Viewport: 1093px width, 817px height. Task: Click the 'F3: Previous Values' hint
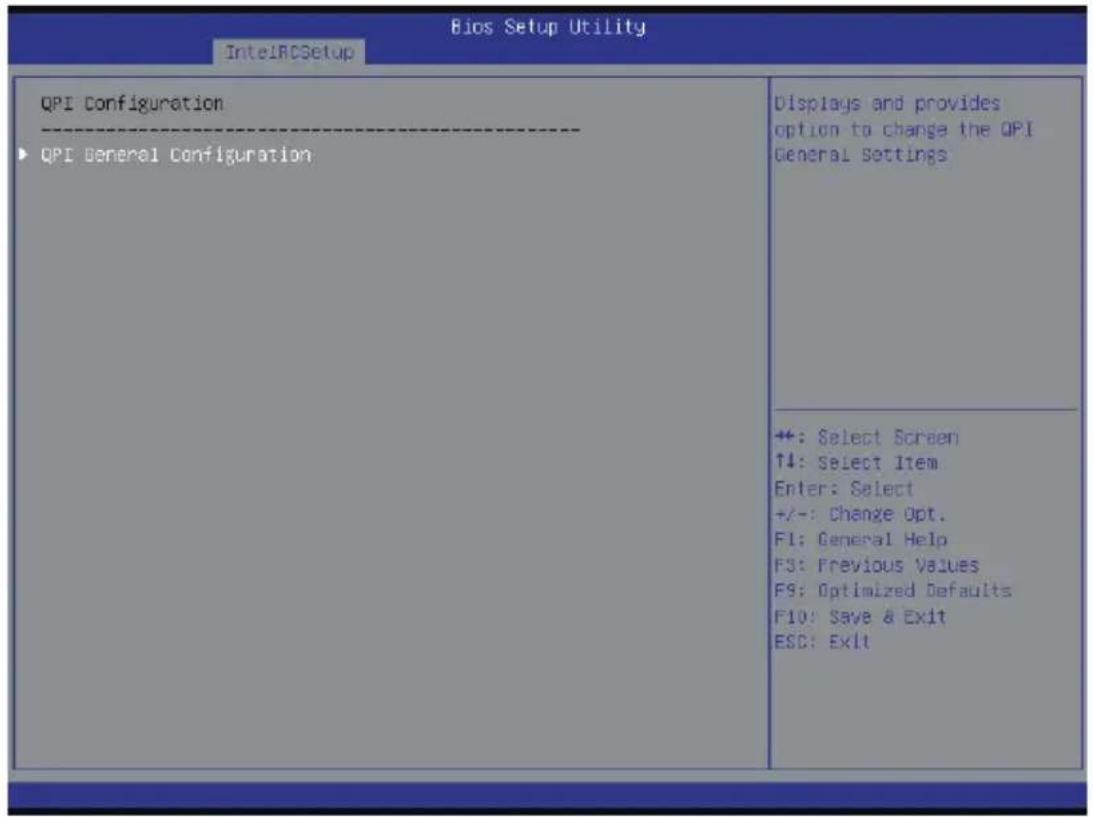877,565
